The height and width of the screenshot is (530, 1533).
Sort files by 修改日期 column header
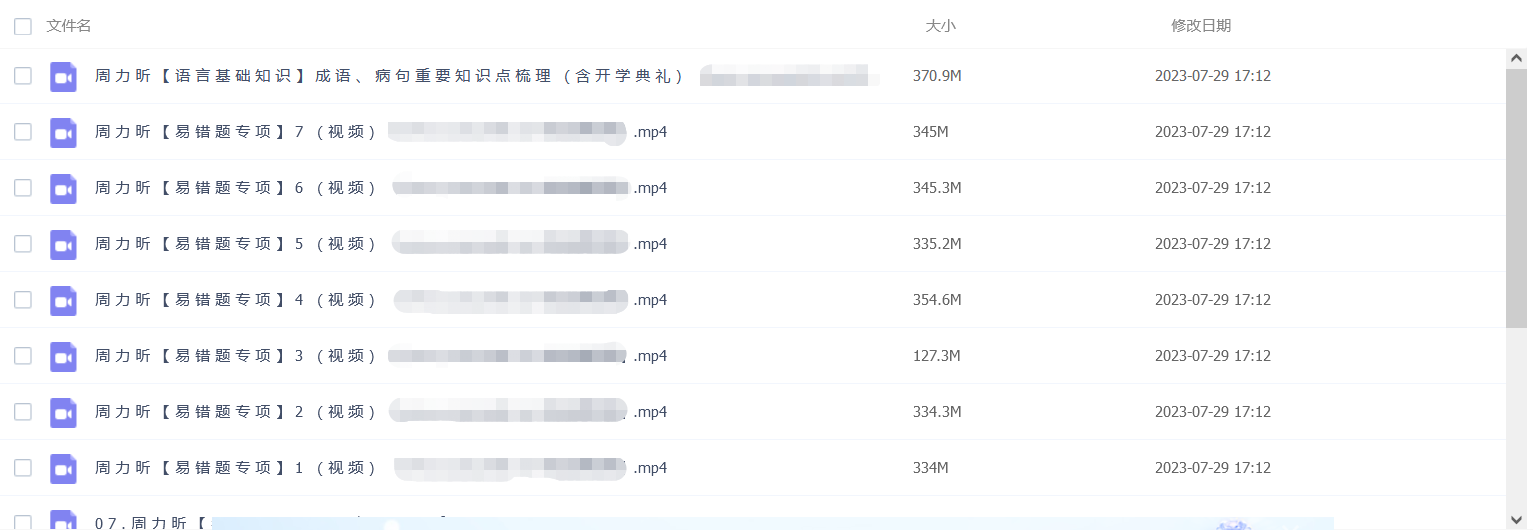[x=1201, y=26]
